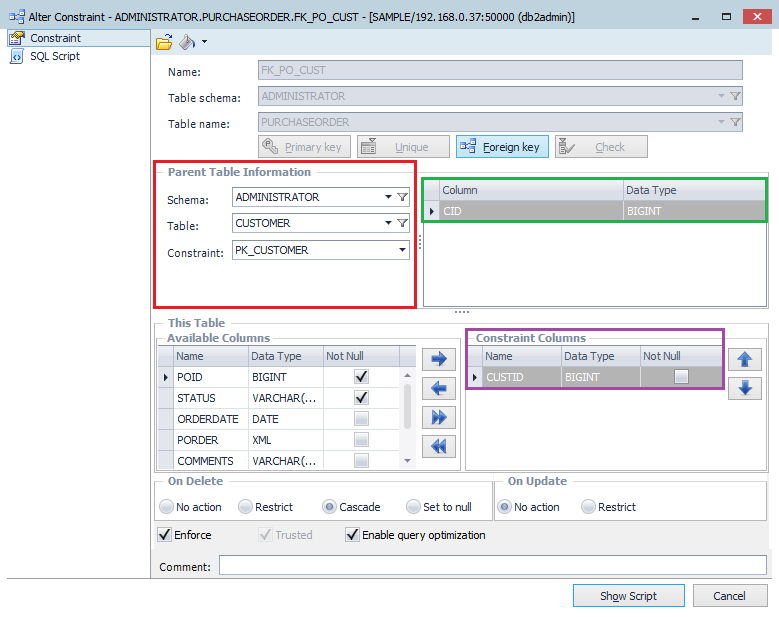
Task: Select the Constraint page in sidebar
Action: (x=54, y=38)
